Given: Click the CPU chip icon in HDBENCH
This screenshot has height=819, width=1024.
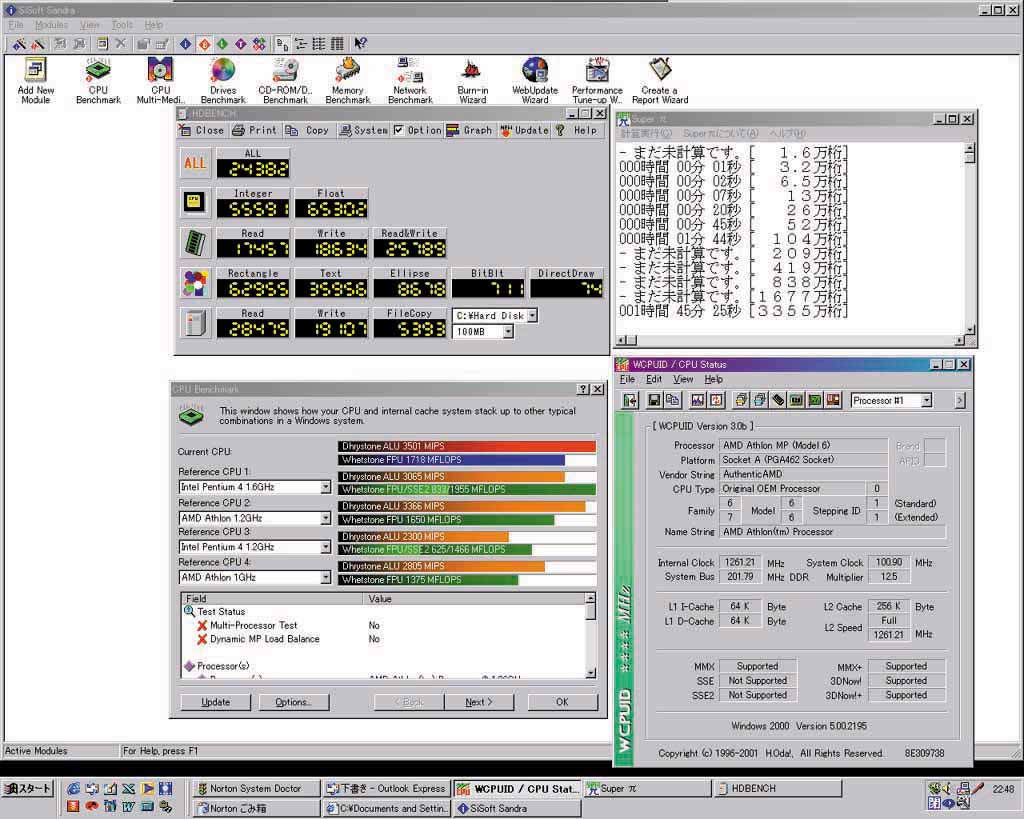Looking at the screenshot, I should tap(195, 202).
